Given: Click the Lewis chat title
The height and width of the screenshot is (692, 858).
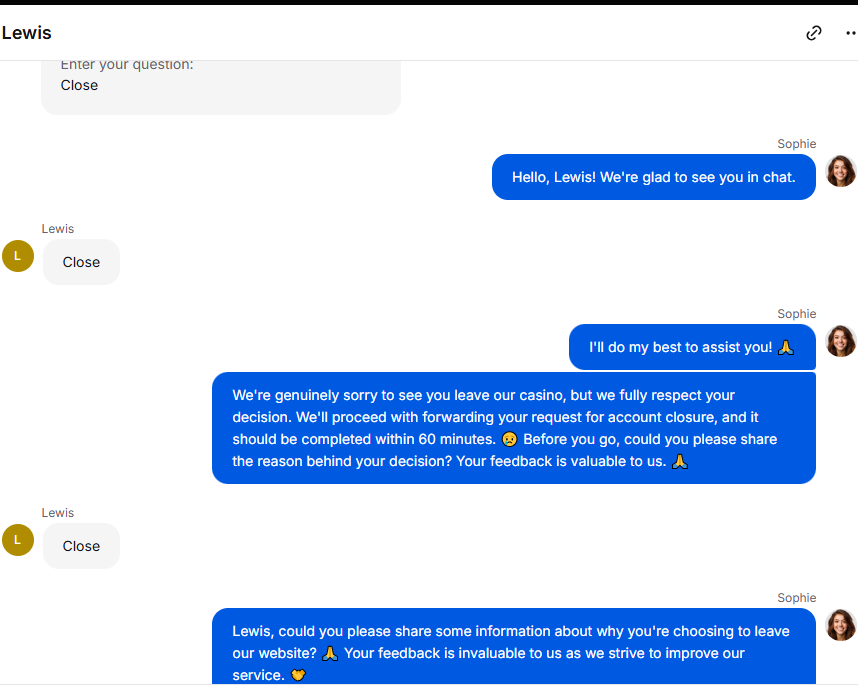Looking at the screenshot, I should click(x=26, y=33).
